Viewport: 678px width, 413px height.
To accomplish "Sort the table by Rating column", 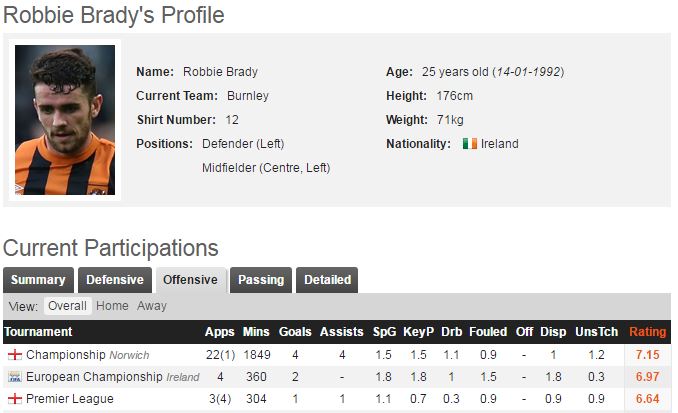I will point(648,332).
